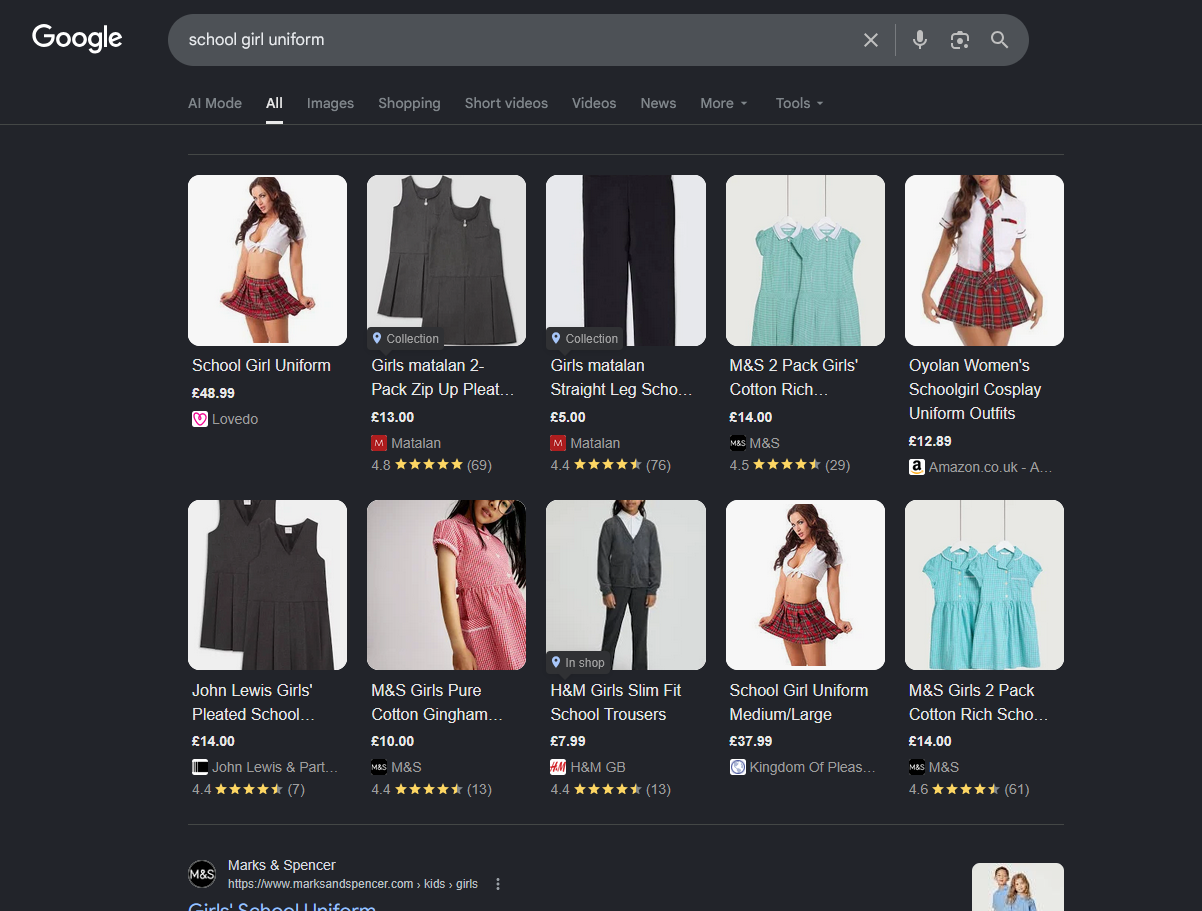Click M&S icon under the 4.6-rated listing

click(917, 767)
